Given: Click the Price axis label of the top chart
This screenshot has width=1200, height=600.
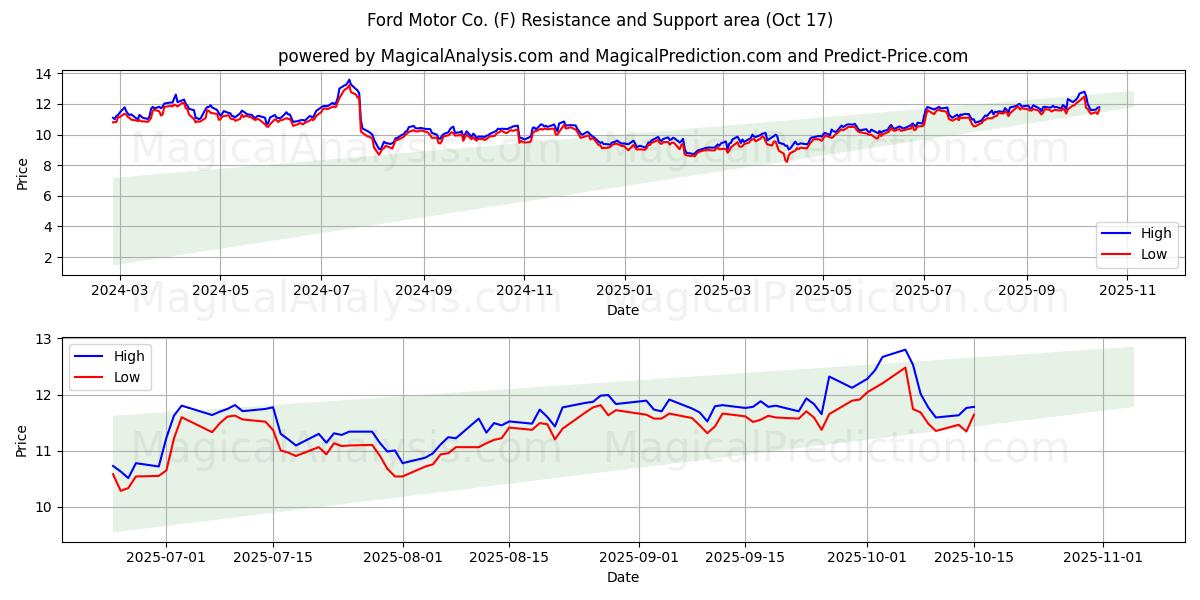Looking at the screenshot, I should pyautogui.click(x=23, y=173).
